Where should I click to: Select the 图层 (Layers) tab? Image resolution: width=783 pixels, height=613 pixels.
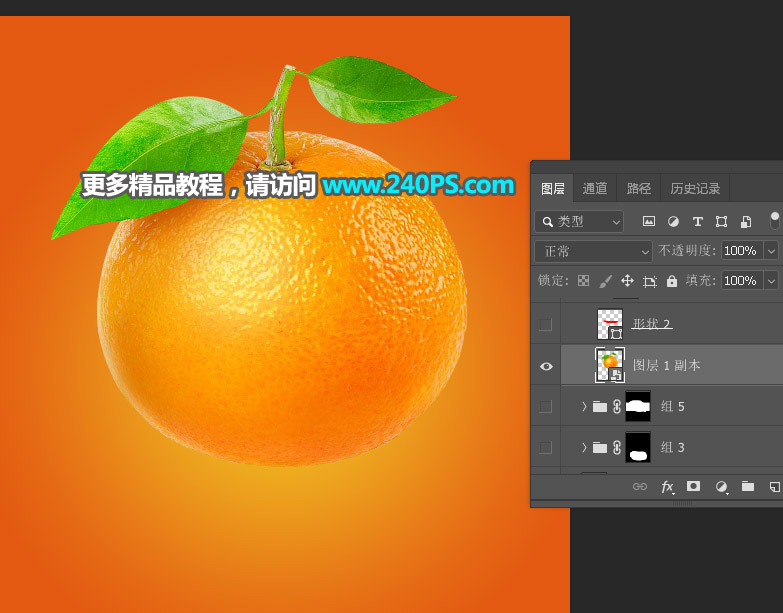pyautogui.click(x=552, y=188)
